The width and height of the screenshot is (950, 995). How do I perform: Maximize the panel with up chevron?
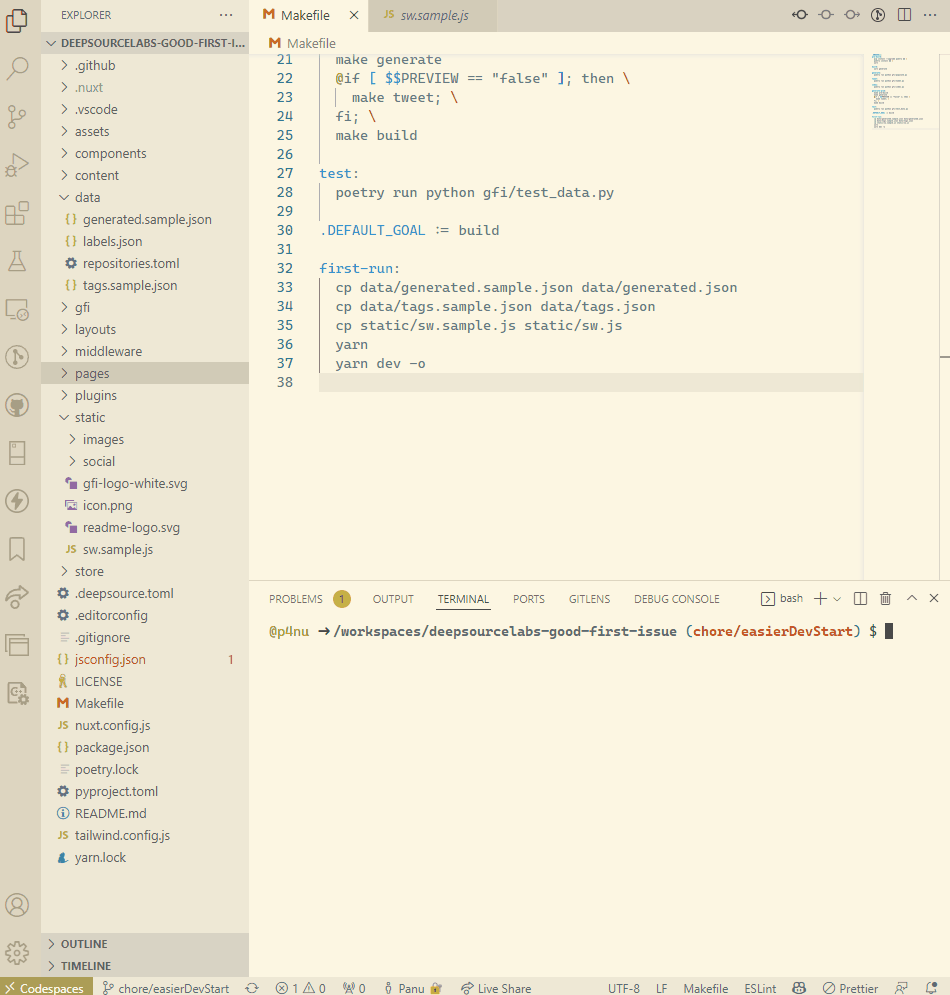point(912,598)
